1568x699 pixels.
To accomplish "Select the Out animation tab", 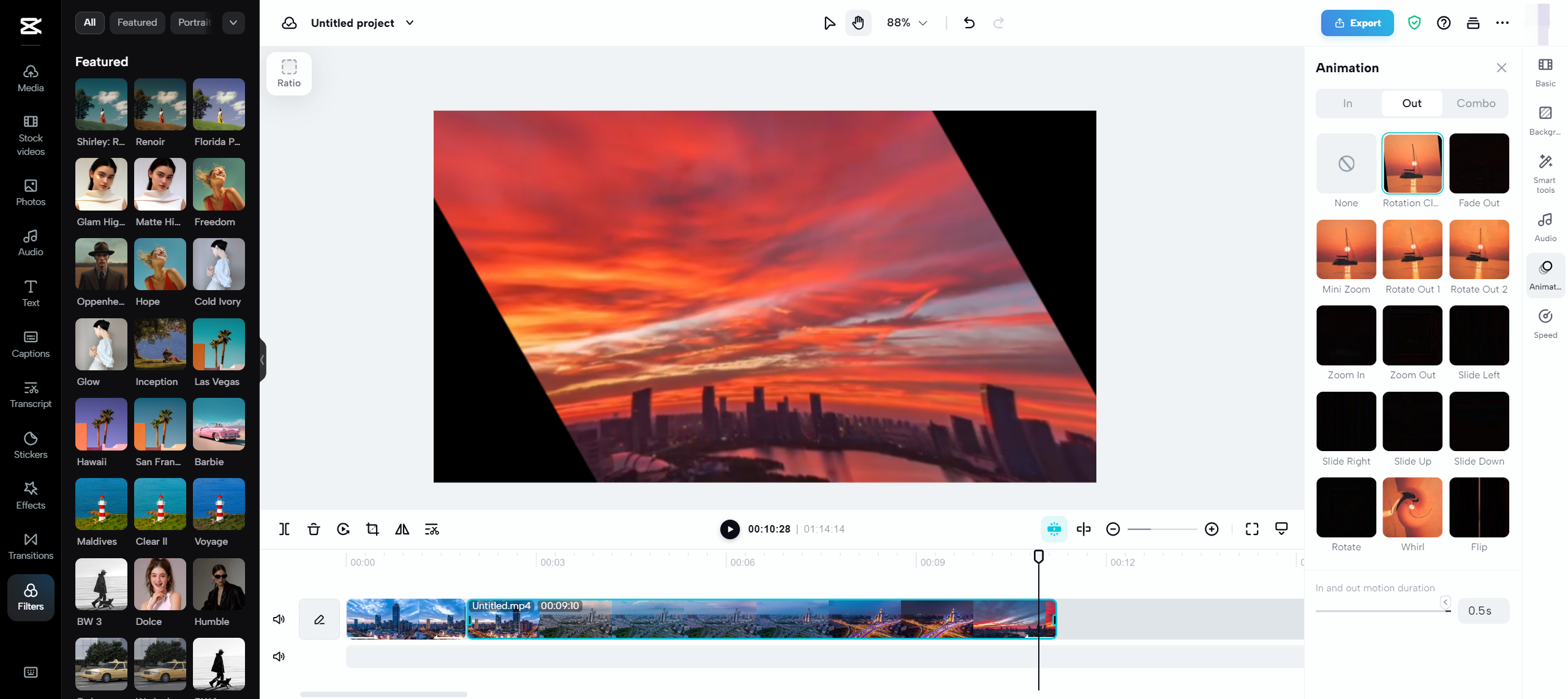I will tap(1411, 104).
